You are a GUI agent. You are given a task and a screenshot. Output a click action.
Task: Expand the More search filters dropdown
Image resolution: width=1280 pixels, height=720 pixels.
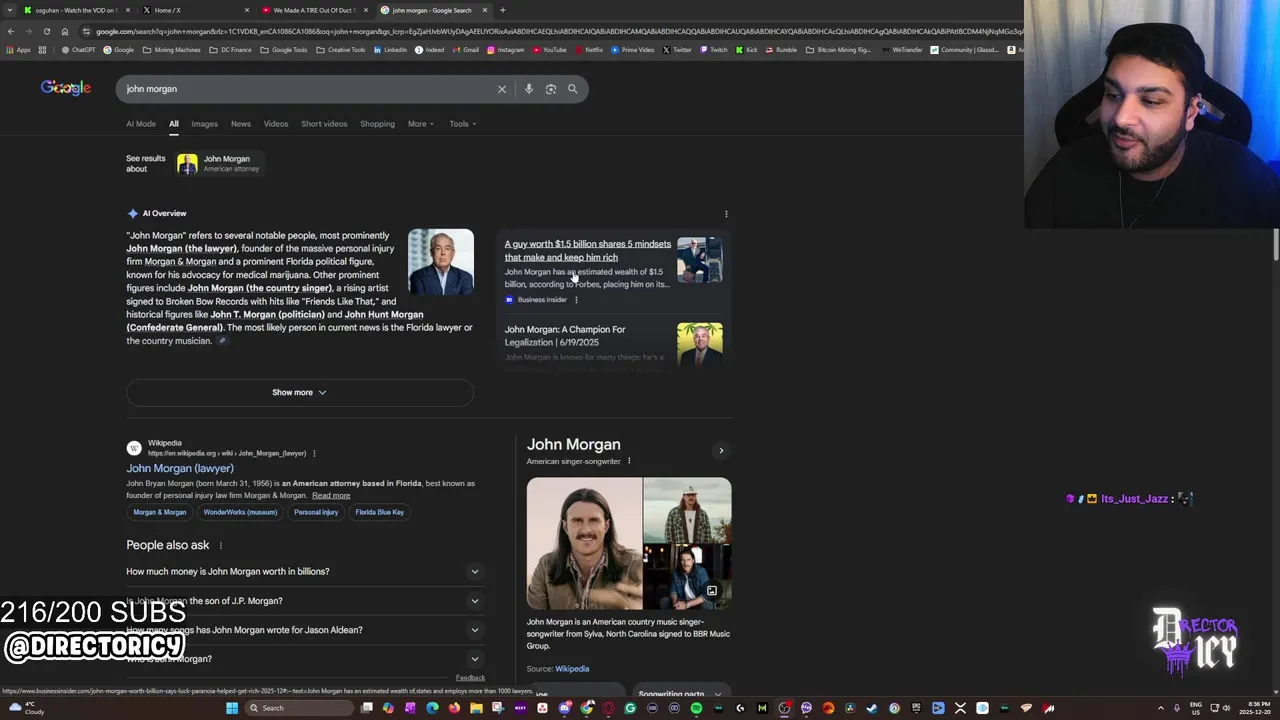421,124
